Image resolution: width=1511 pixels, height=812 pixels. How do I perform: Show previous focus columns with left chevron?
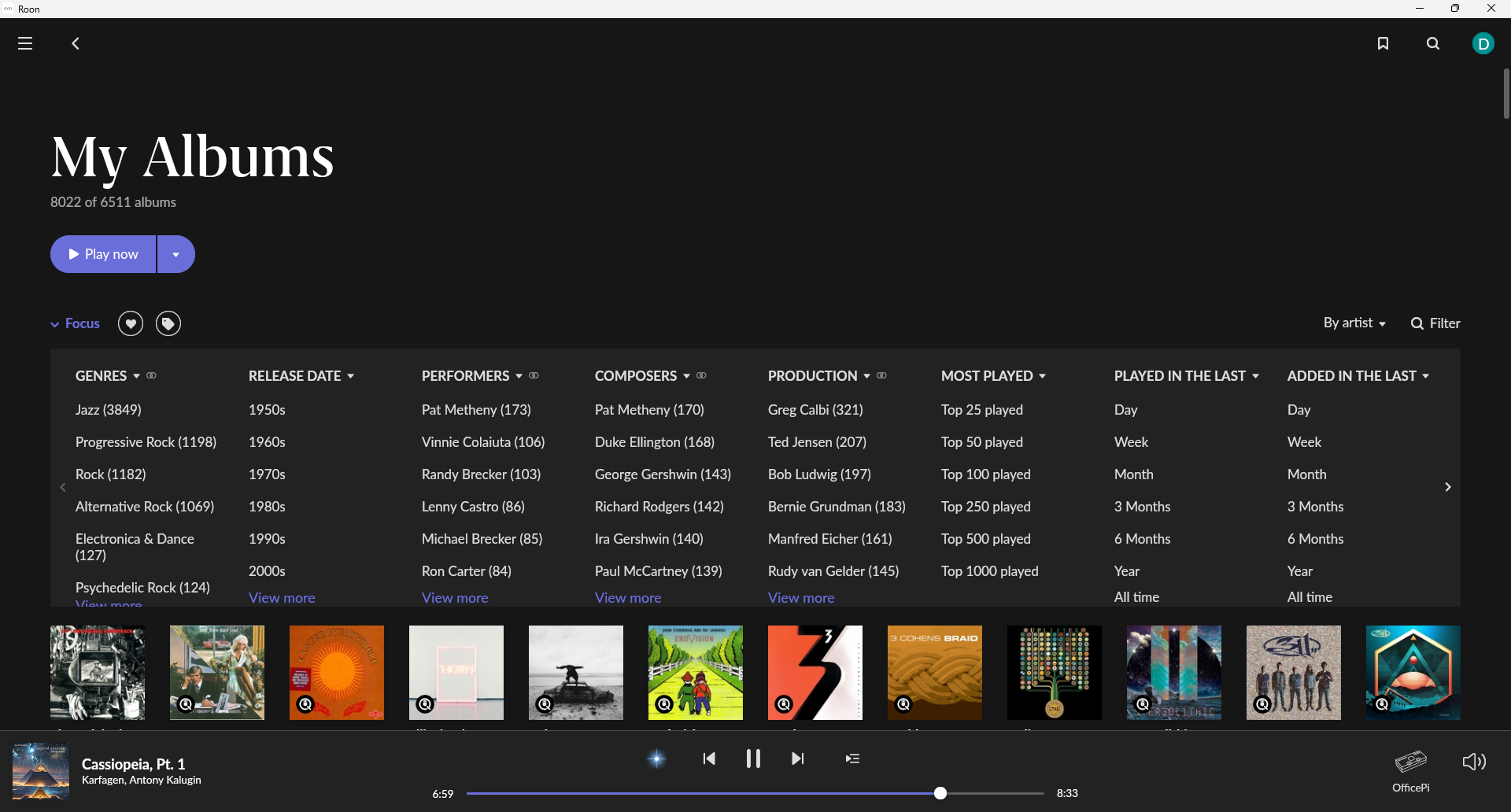pyautogui.click(x=63, y=487)
